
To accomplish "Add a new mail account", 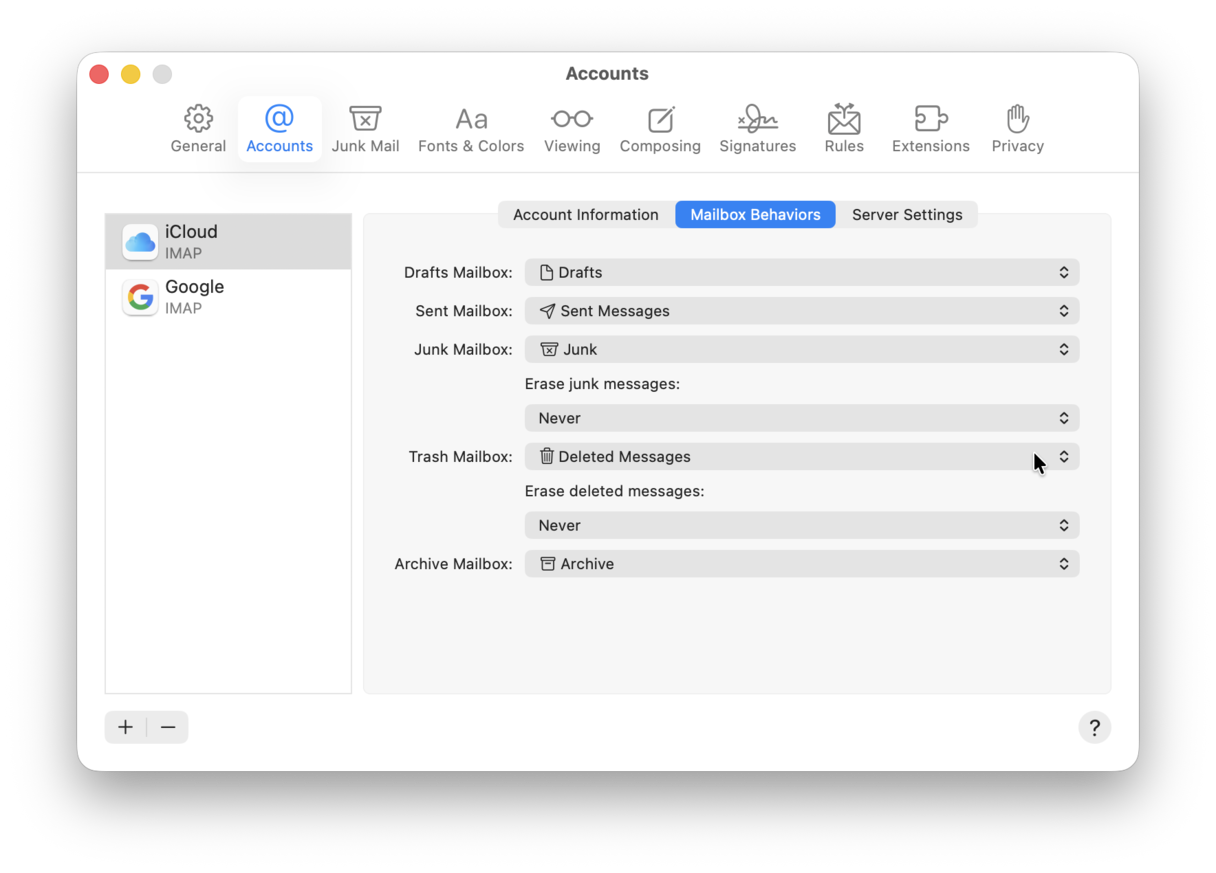I will click(125, 727).
